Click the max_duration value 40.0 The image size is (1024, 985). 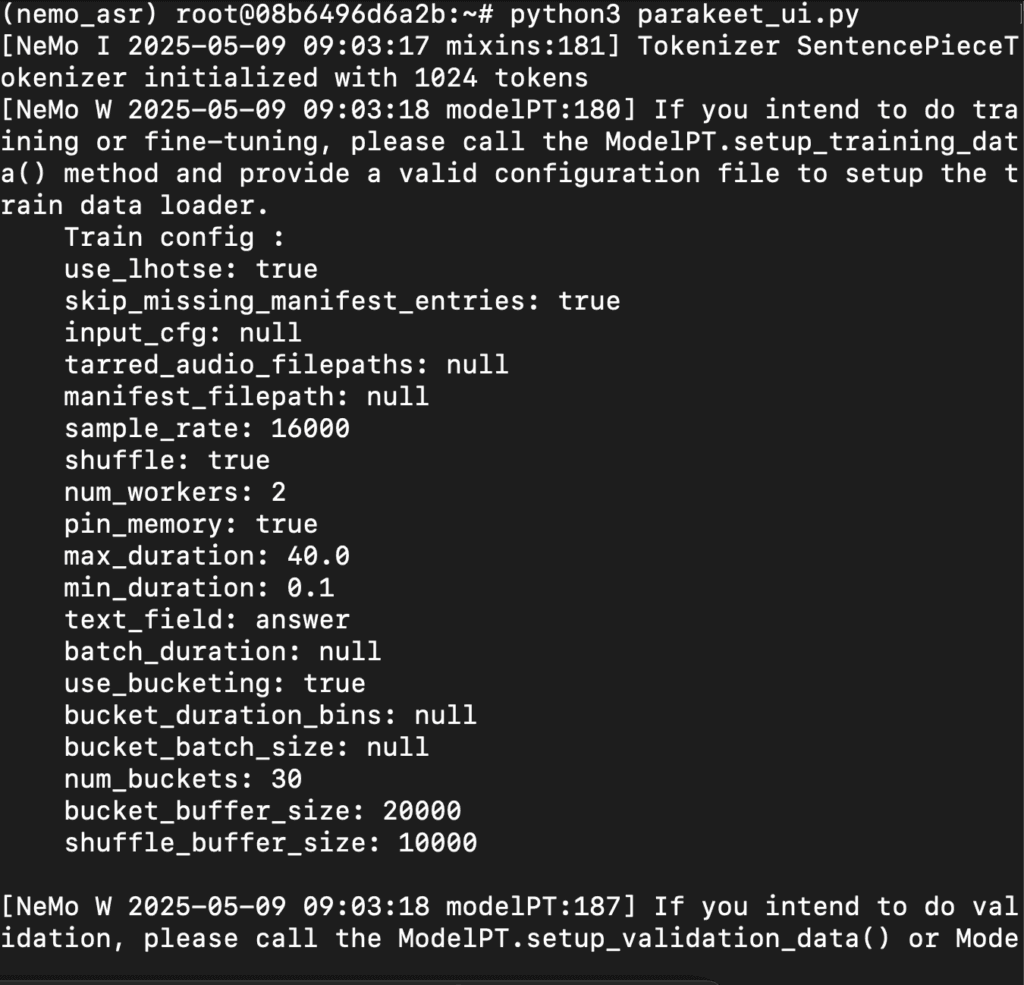point(318,556)
